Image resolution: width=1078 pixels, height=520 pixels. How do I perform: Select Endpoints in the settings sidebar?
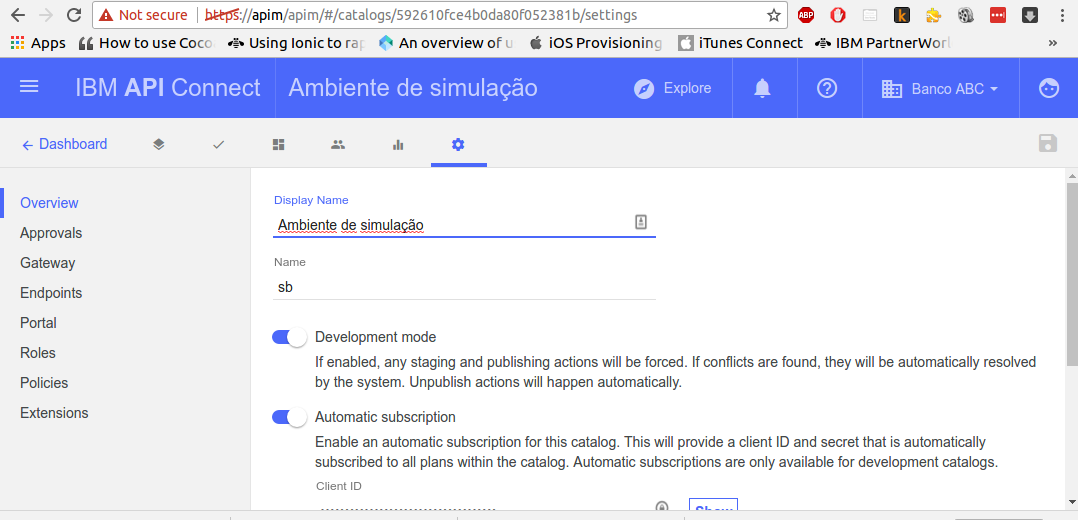click(51, 293)
